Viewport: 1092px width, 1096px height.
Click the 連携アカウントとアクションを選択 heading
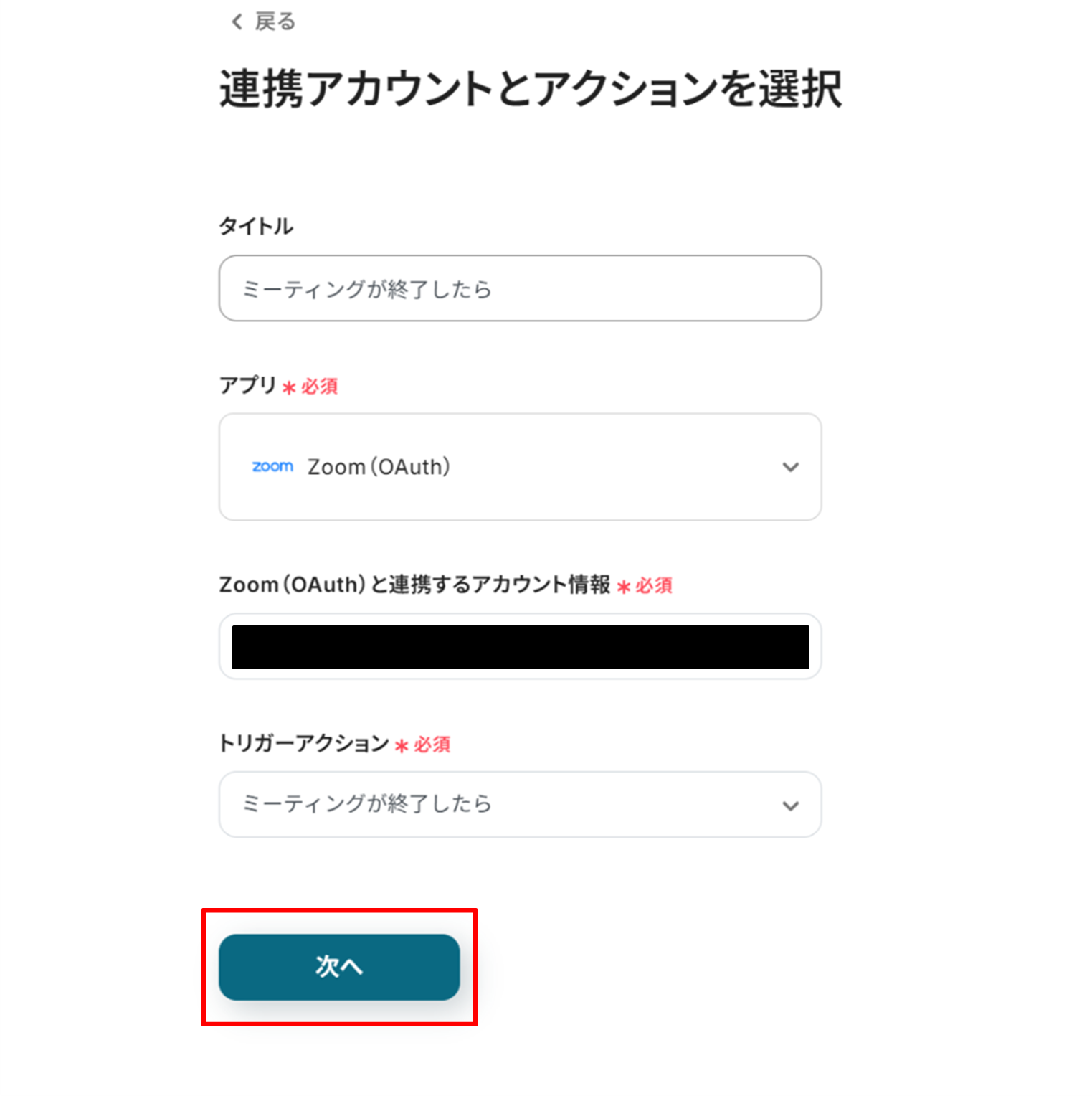coord(531,90)
